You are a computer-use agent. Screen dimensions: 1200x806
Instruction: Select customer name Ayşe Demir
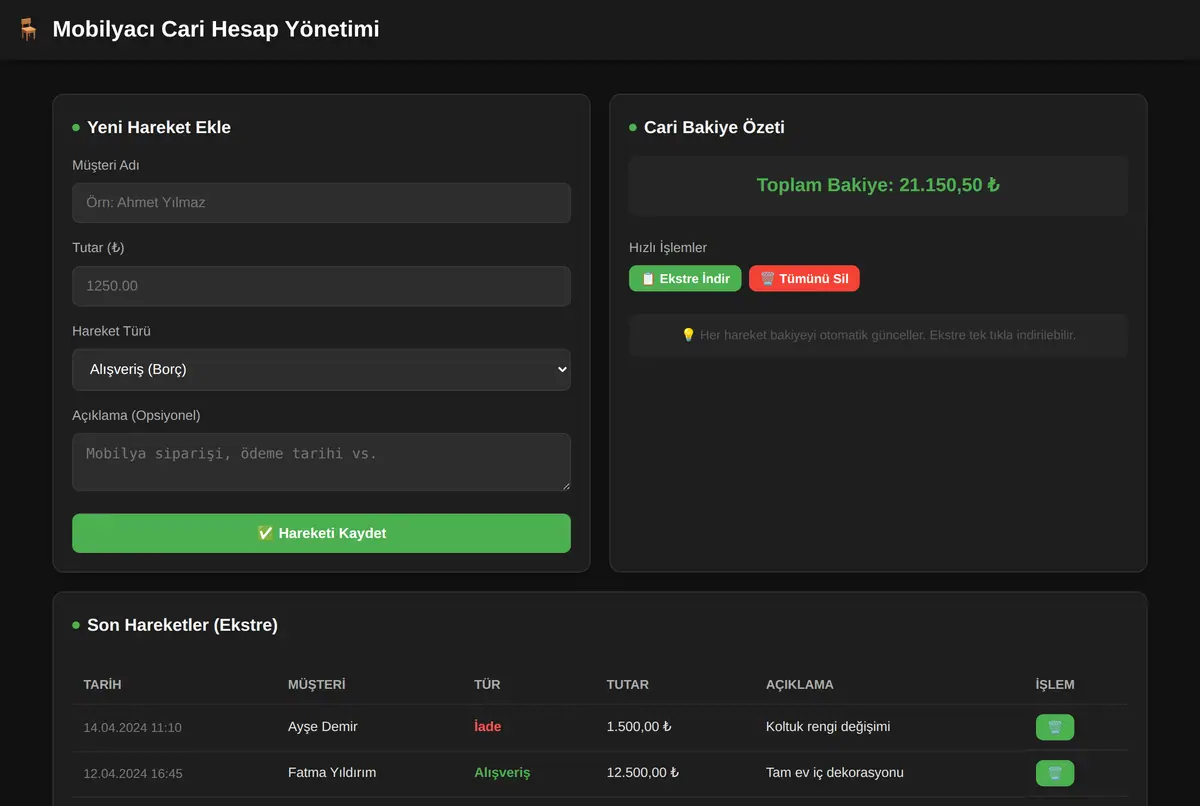tap(322, 727)
